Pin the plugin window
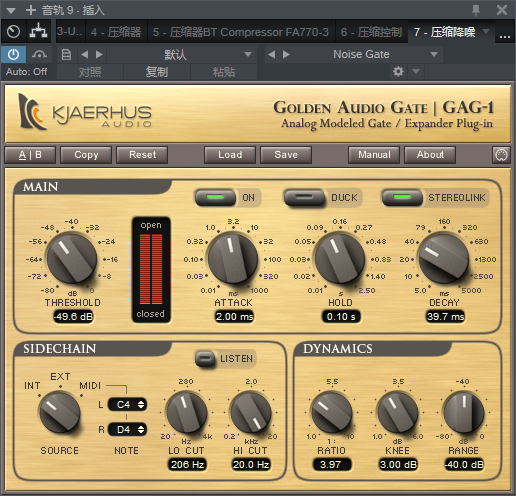Viewport: 516px width, 496px height. [476, 10]
